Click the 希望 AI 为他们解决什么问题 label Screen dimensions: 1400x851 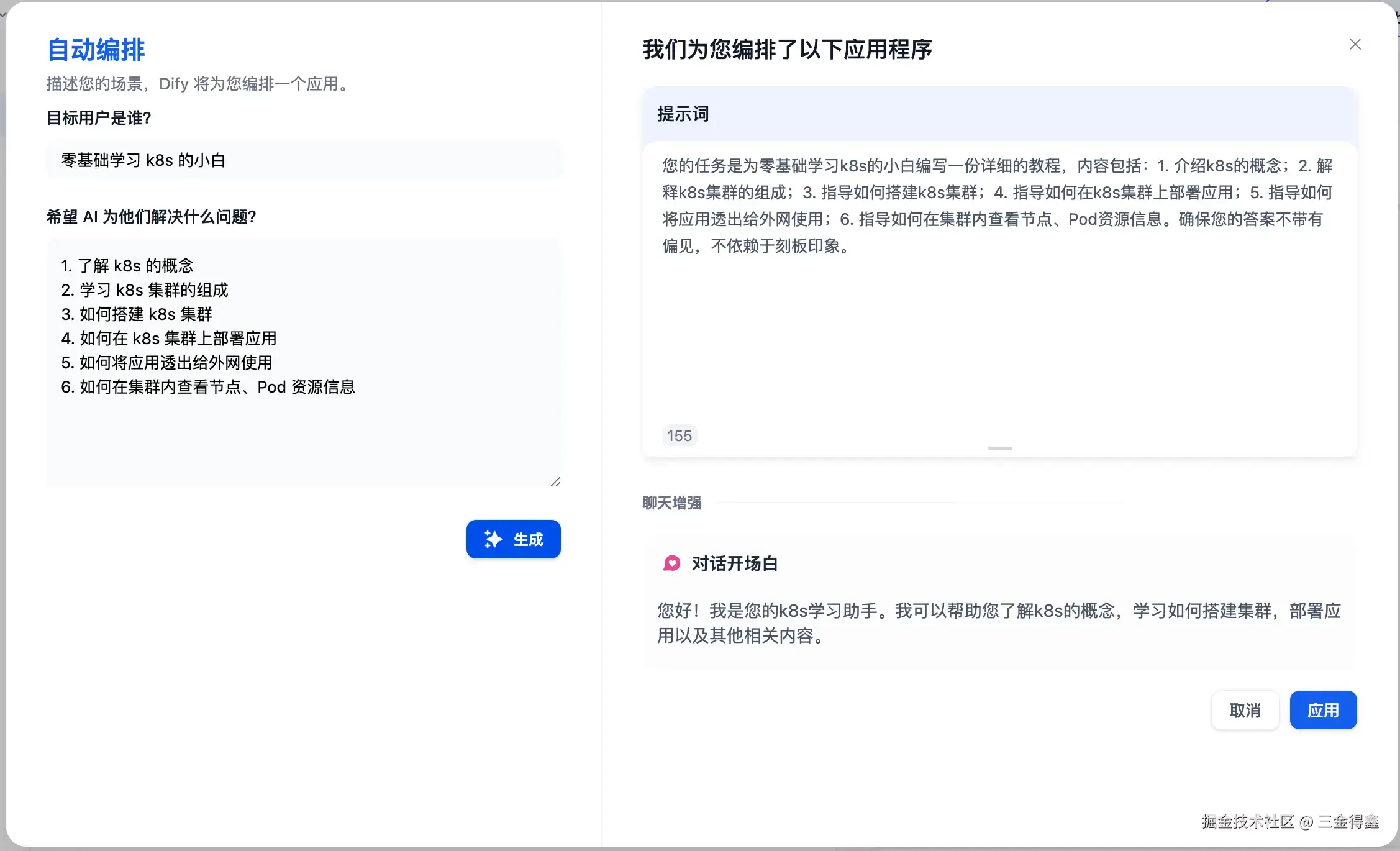pyautogui.click(x=151, y=217)
